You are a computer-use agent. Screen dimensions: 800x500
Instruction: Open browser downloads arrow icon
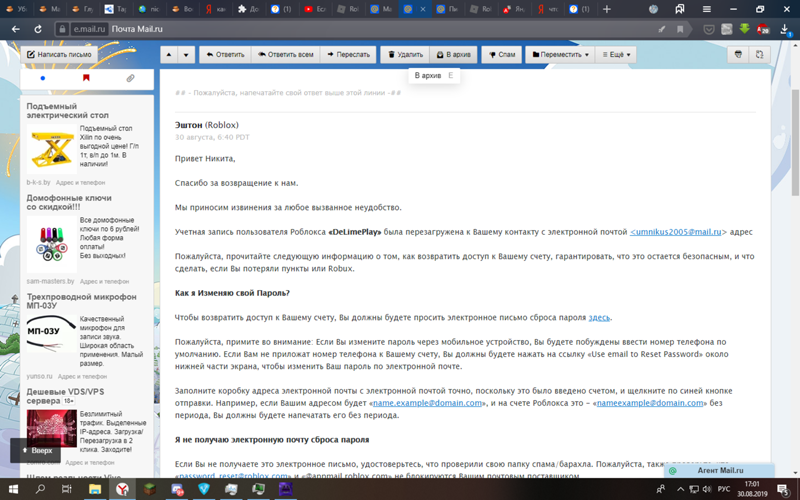pyautogui.click(x=785, y=29)
